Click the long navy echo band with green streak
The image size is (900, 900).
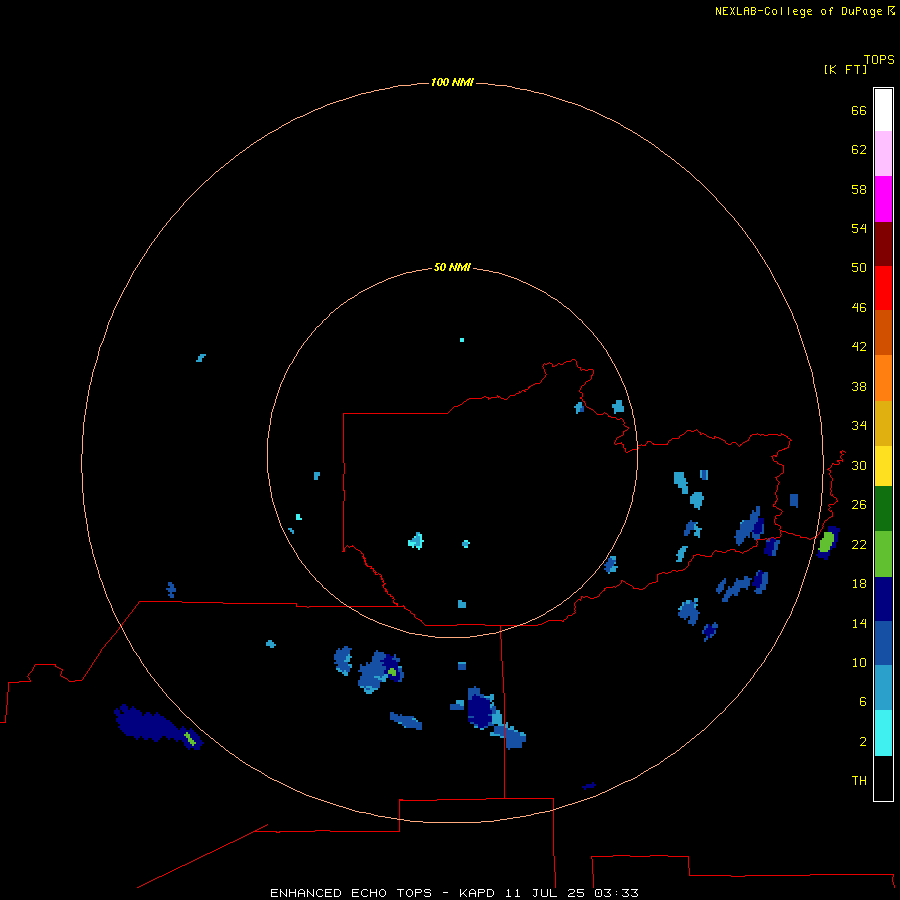[158, 727]
